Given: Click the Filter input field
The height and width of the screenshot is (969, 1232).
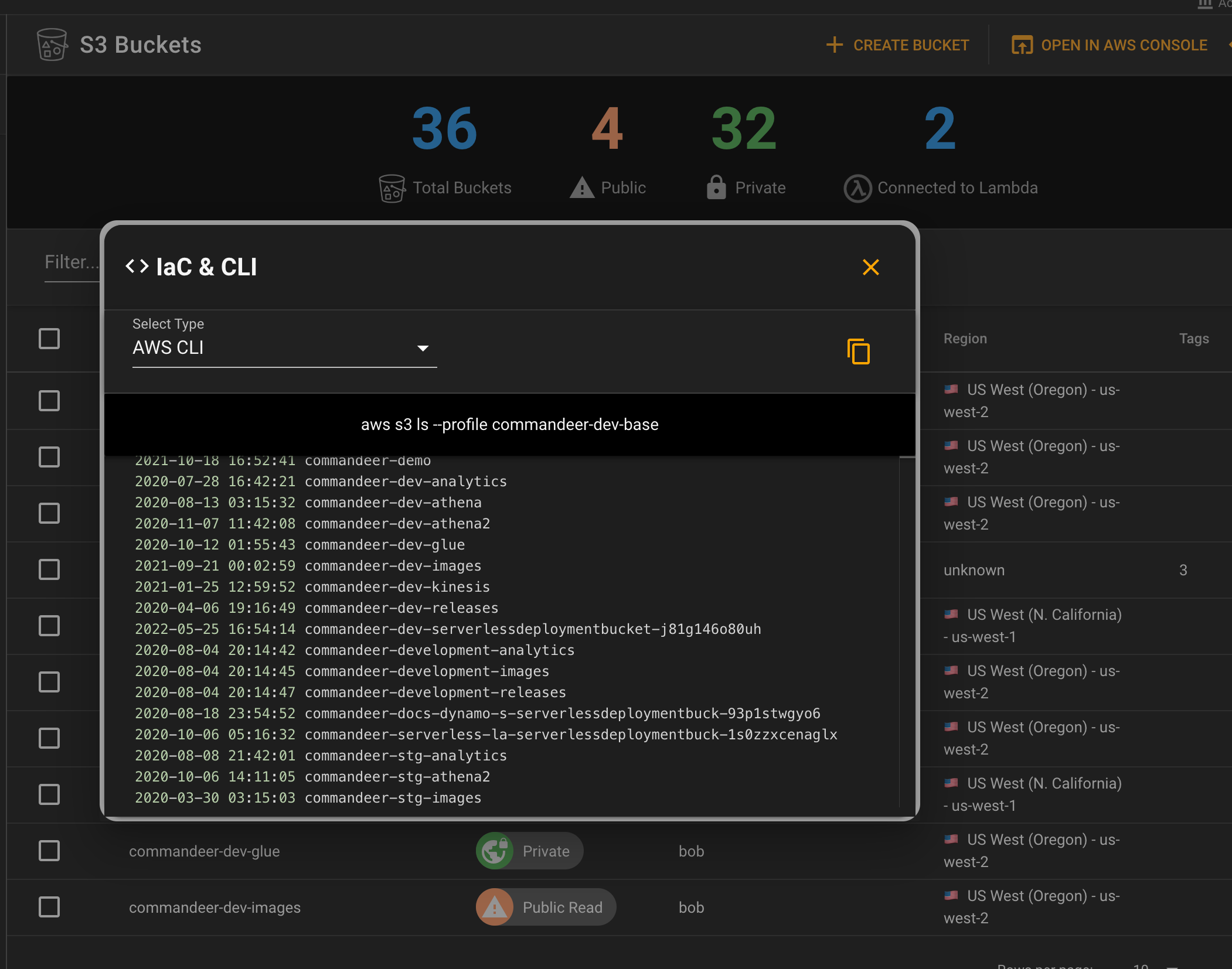Looking at the screenshot, I should click(72, 262).
